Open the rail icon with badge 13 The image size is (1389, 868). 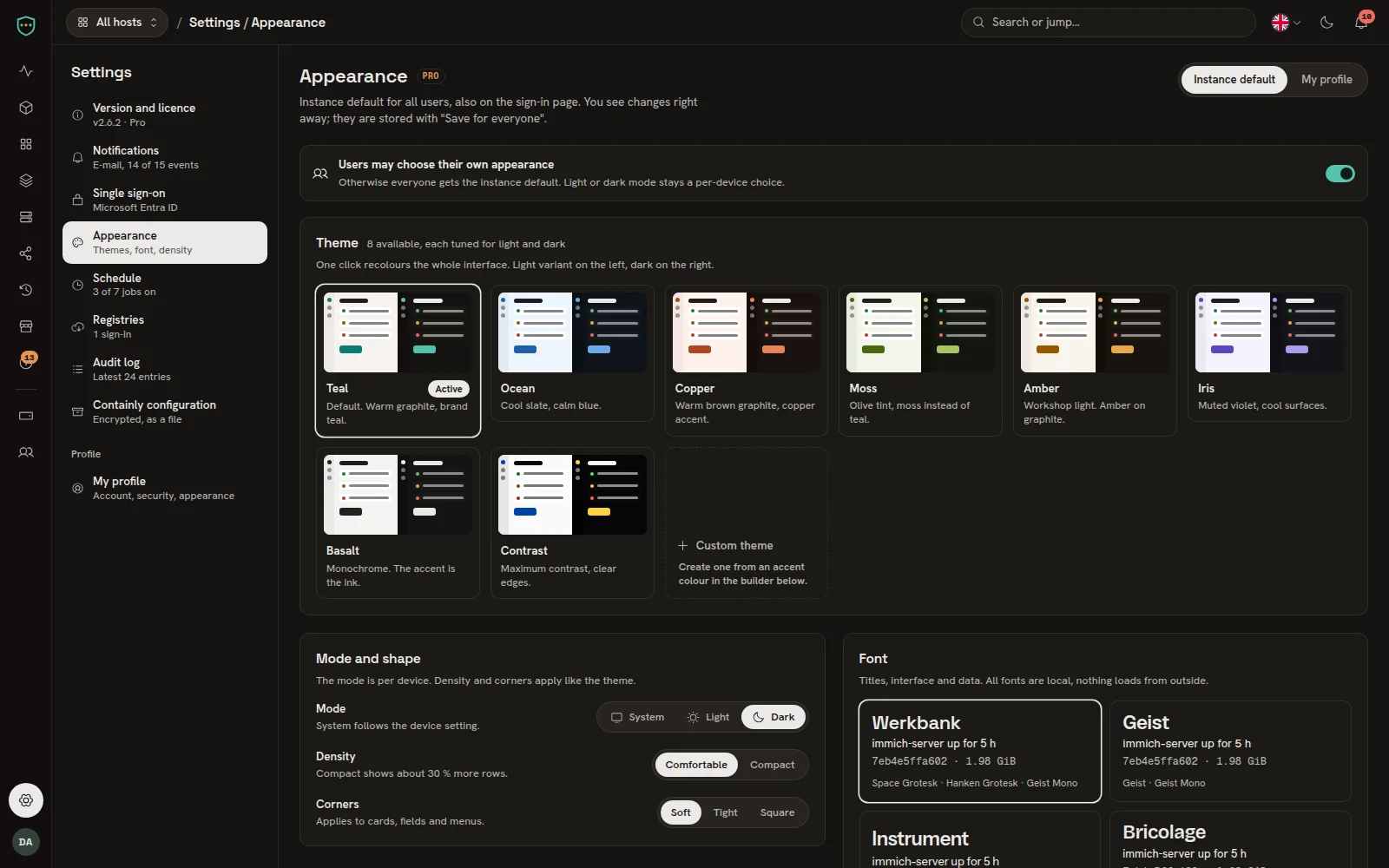click(26, 362)
